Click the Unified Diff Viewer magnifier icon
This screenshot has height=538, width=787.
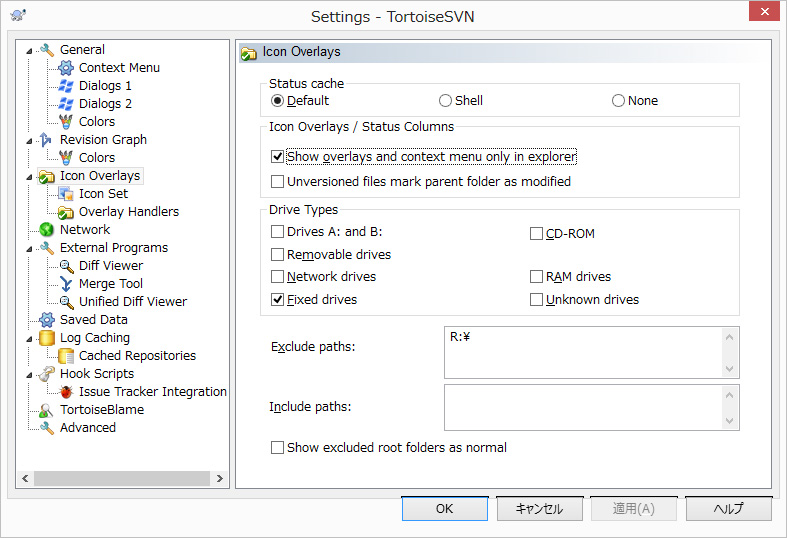[66, 302]
